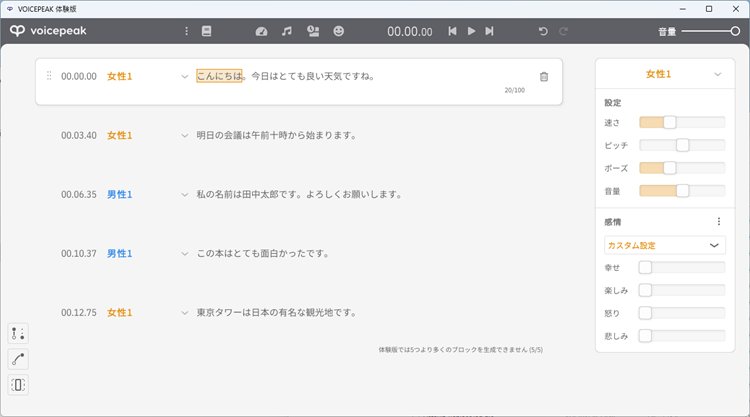The image size is (750, 417).
Task: Click the highlighted word こんにちは
Action: [x=220, y=76]
